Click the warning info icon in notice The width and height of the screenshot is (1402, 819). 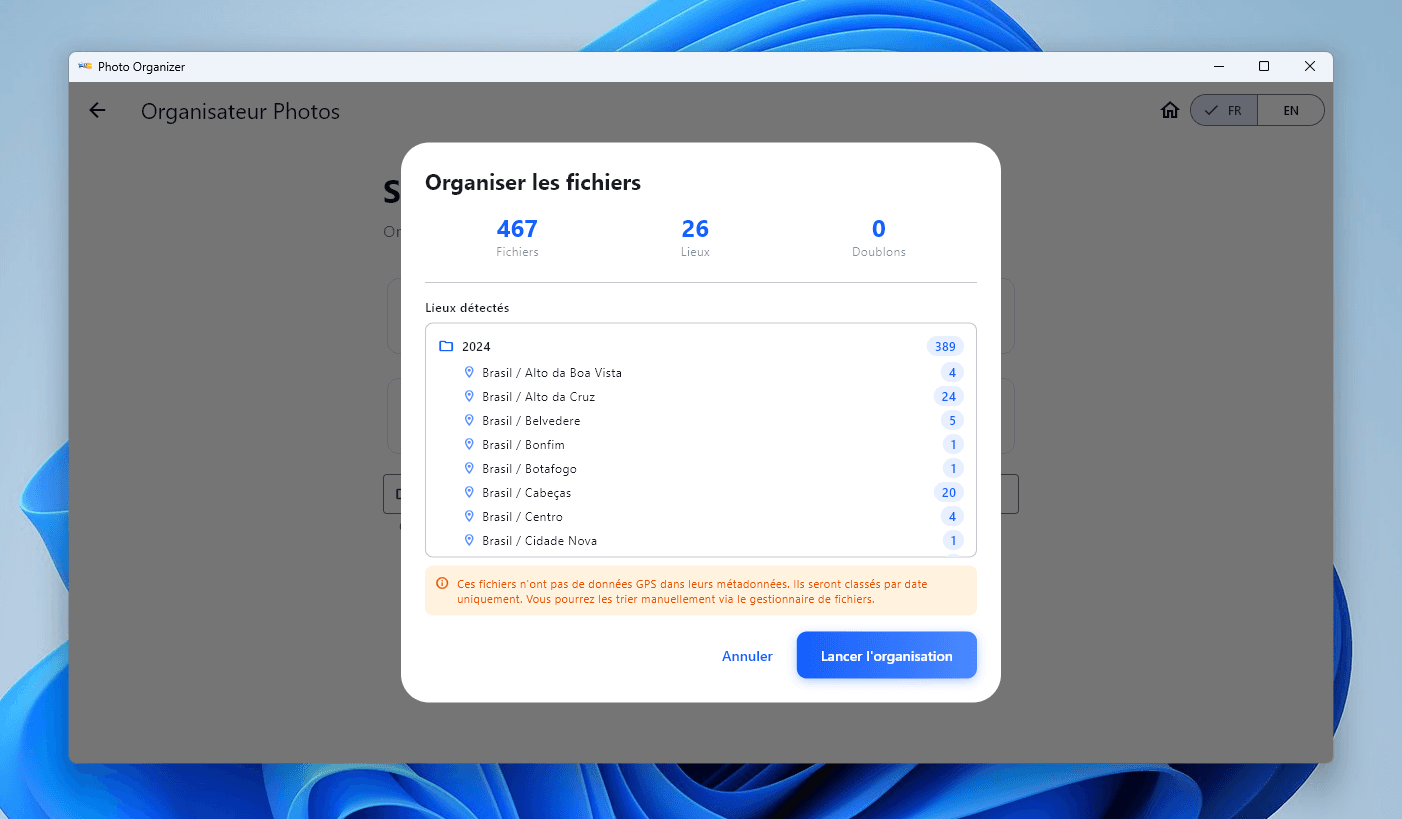442,583
